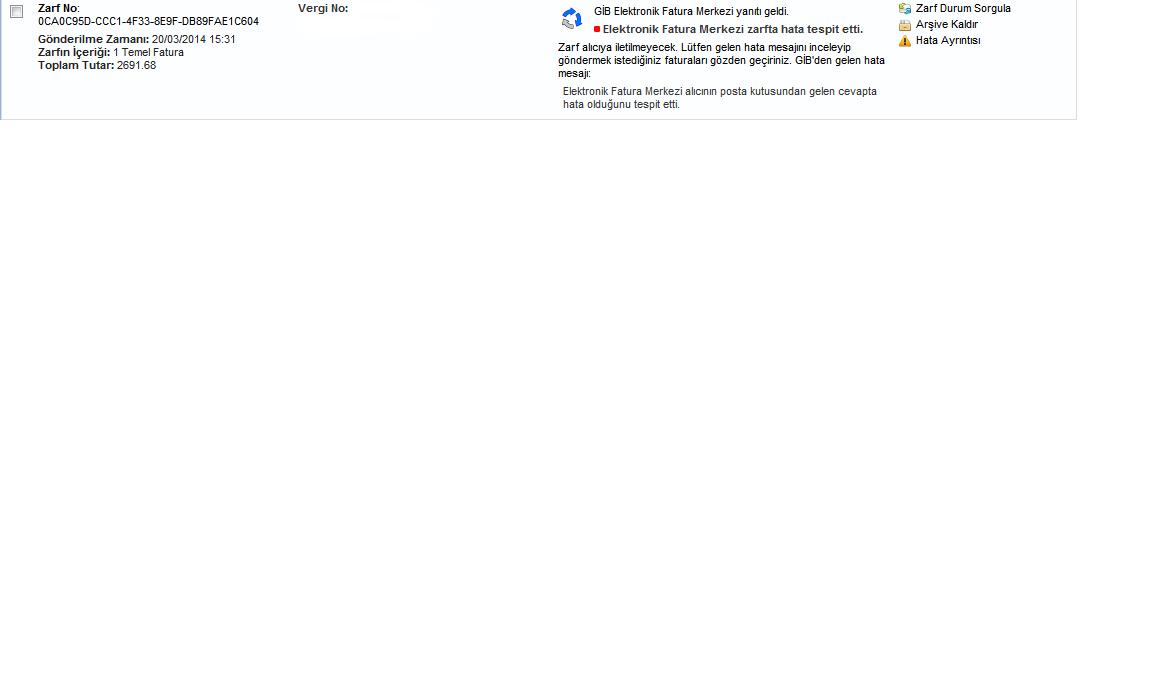
Task: Tick the envelope row selection checkbox
Action: [x=16, y=12]
